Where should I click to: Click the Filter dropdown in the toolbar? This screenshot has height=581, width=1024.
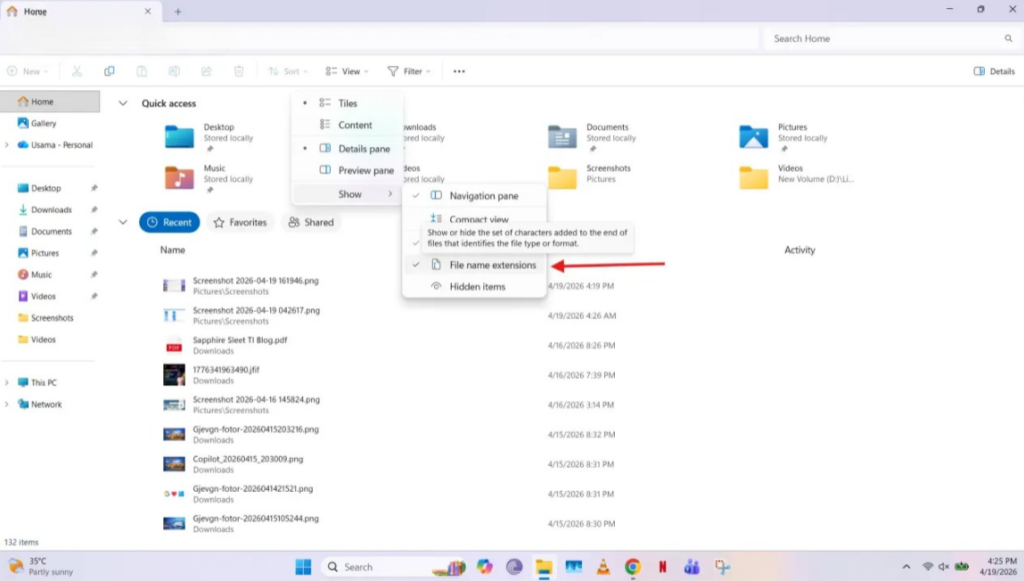click(409, 71)
